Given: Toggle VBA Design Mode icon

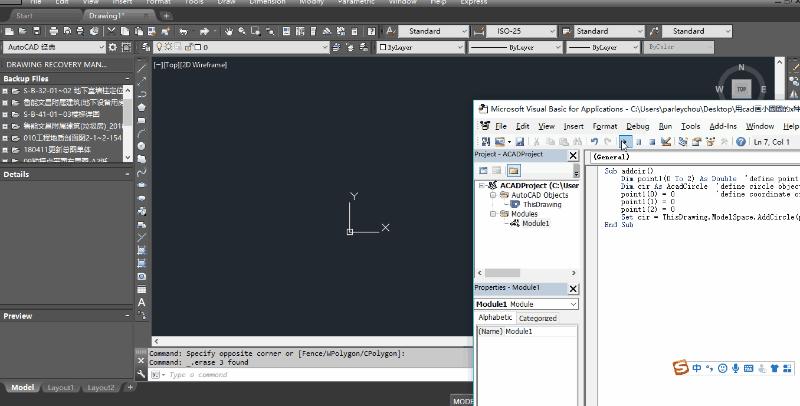Looking at the screenshot, I should tap(666, 142).
